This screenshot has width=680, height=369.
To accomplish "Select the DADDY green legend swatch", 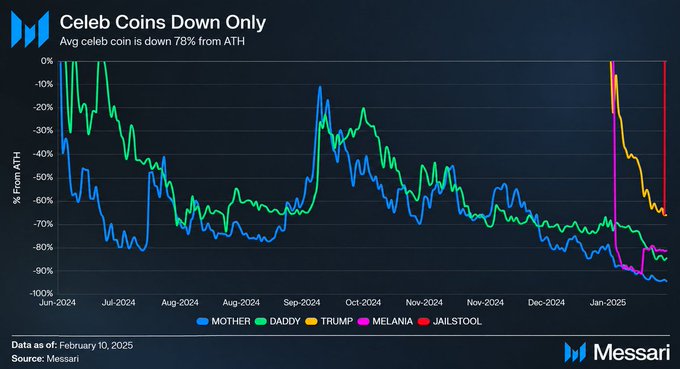I will [261, 322].
